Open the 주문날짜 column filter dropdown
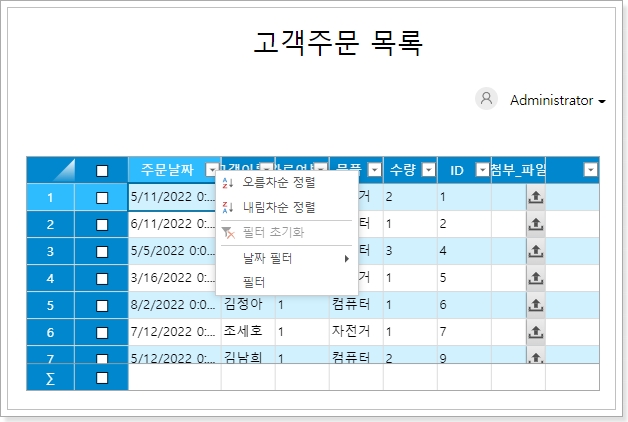 (x=211, y=171)
